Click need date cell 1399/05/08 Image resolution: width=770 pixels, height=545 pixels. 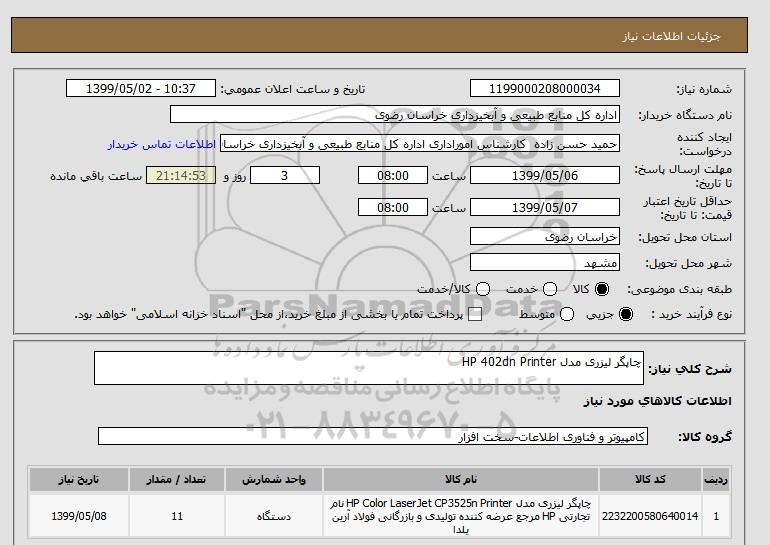coord(79,516)
